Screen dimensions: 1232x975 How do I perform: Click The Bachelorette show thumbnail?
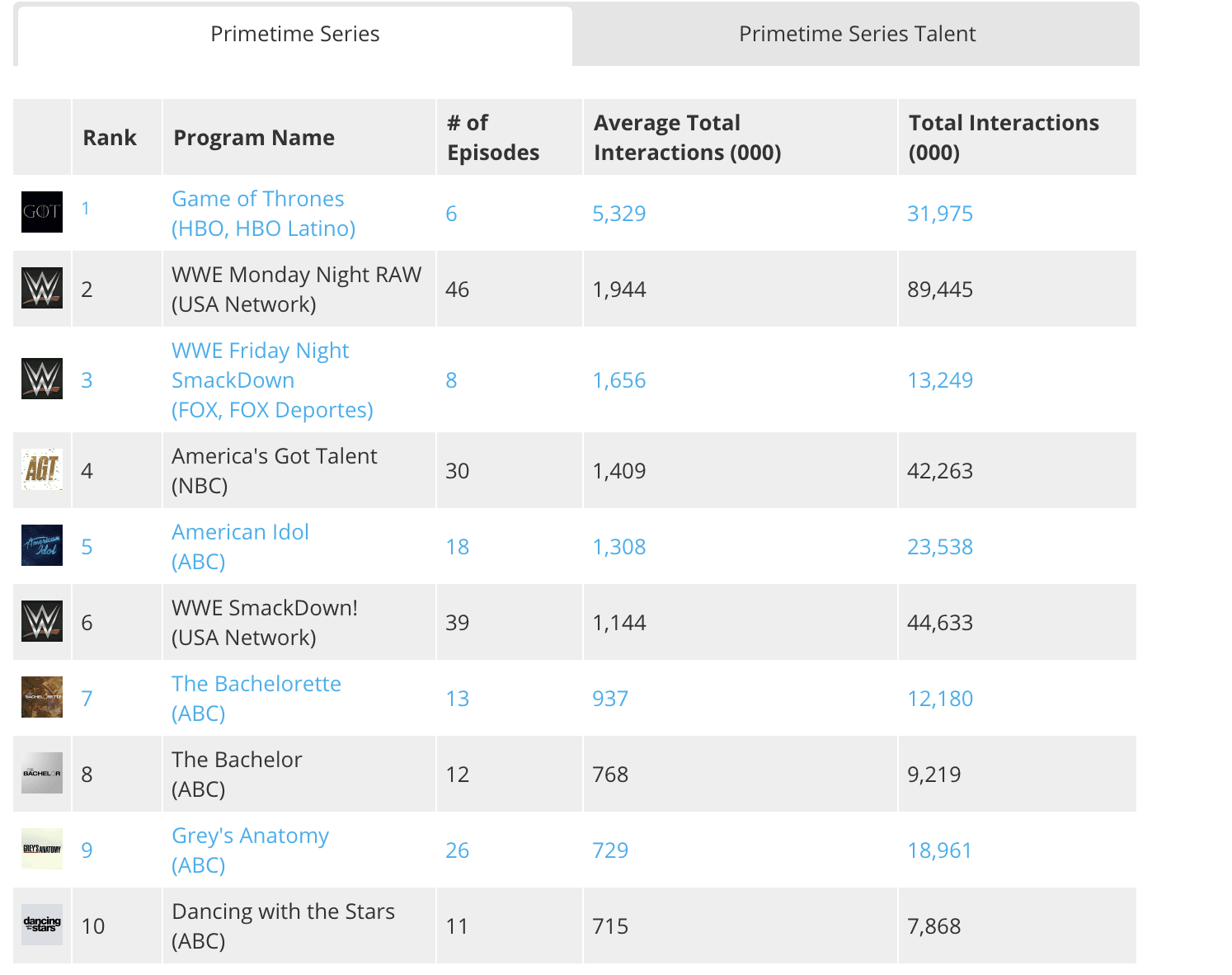[x=42, y=697]
